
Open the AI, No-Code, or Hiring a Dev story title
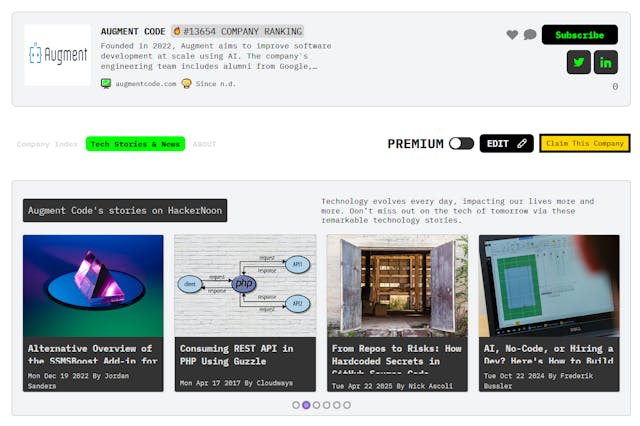click(x=549, y=354)
